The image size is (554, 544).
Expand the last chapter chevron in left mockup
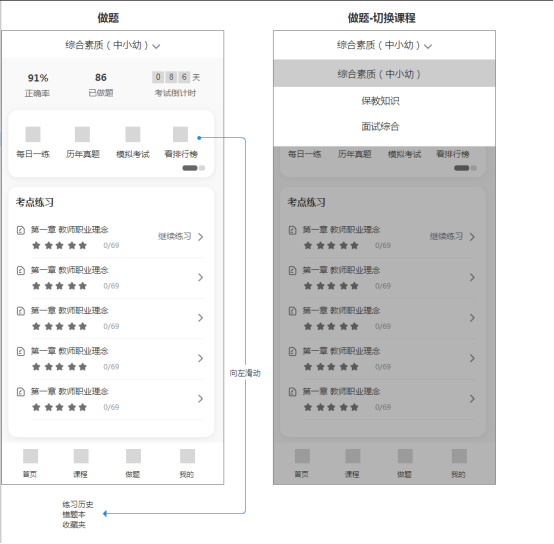pos(200,398)
